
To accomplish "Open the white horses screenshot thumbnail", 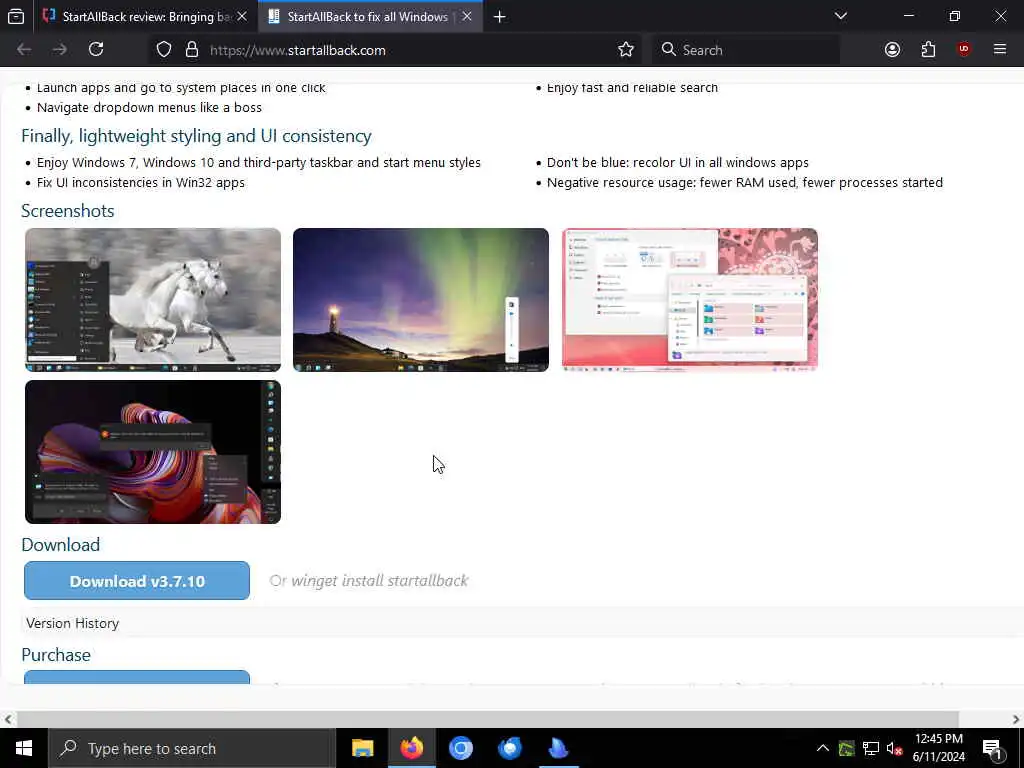I will (x=153, y=300).
